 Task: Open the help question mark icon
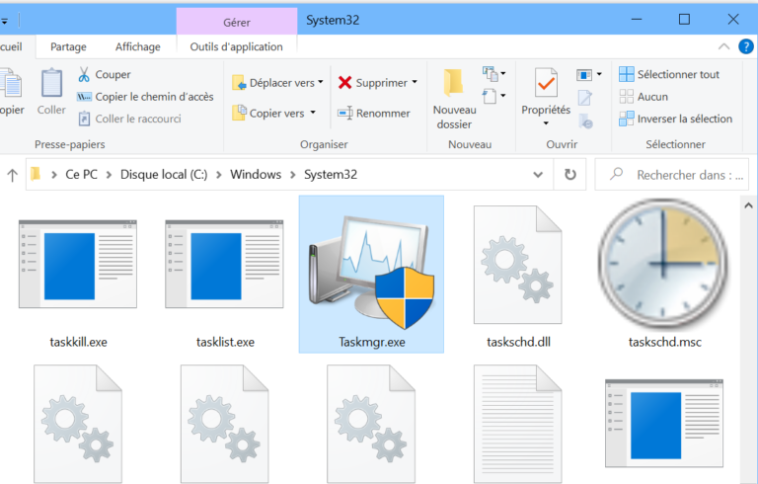(x=745, y=46)
